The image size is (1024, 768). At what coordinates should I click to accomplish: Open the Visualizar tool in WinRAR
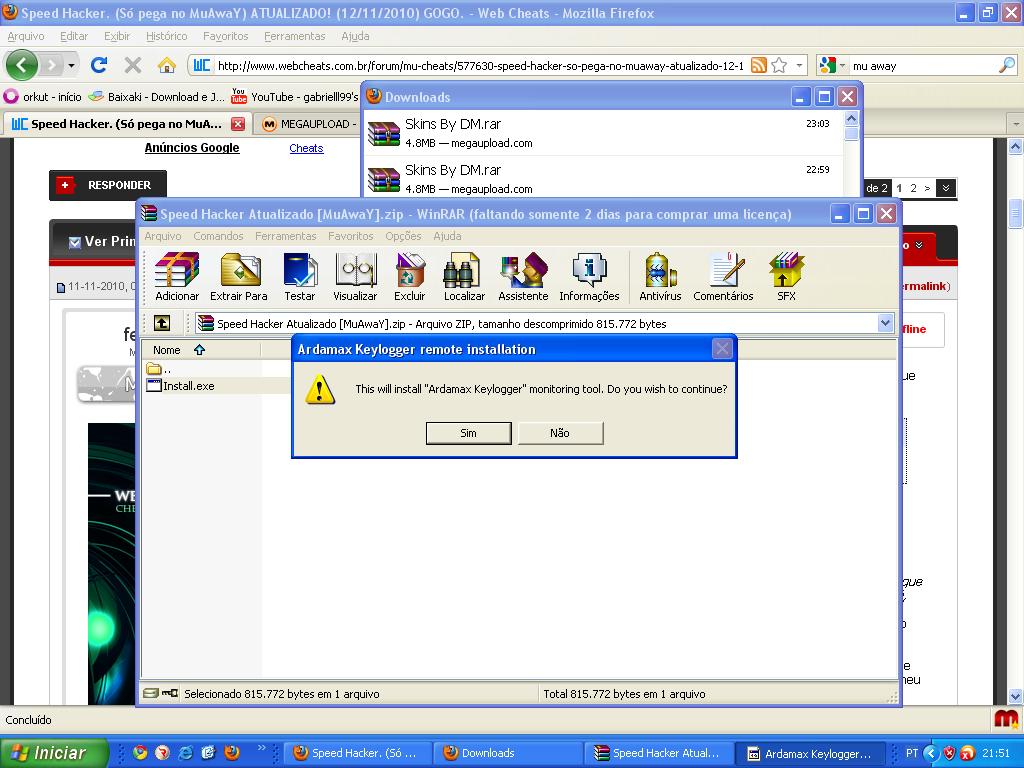[355, 276]
